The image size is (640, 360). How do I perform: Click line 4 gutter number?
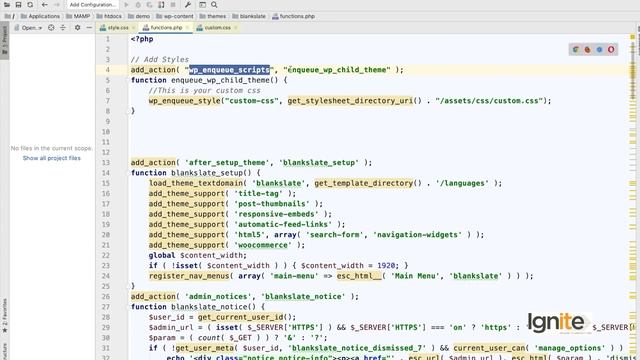107,70
